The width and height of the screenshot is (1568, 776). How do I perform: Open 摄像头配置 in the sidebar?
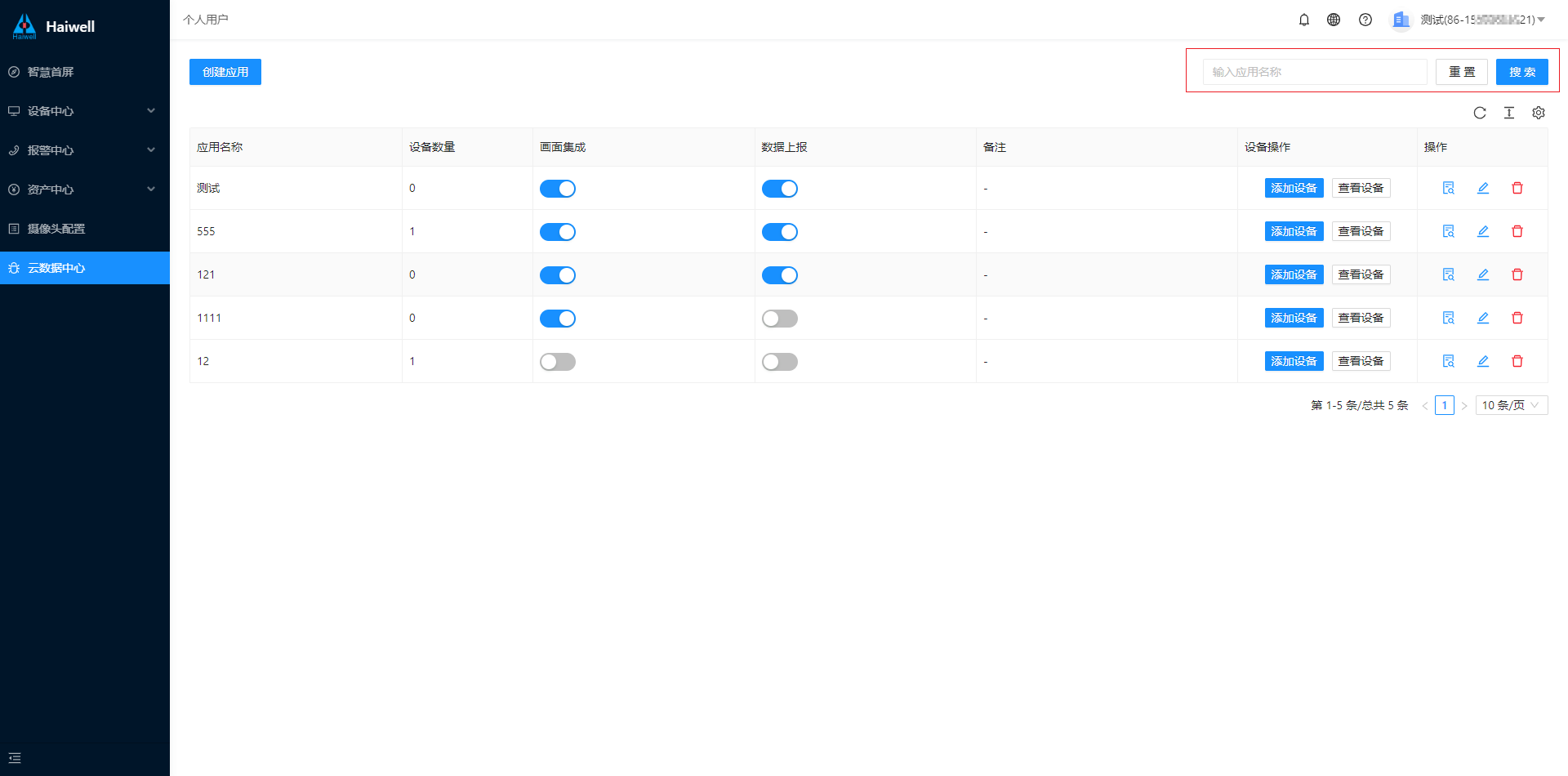pos(85,229)
